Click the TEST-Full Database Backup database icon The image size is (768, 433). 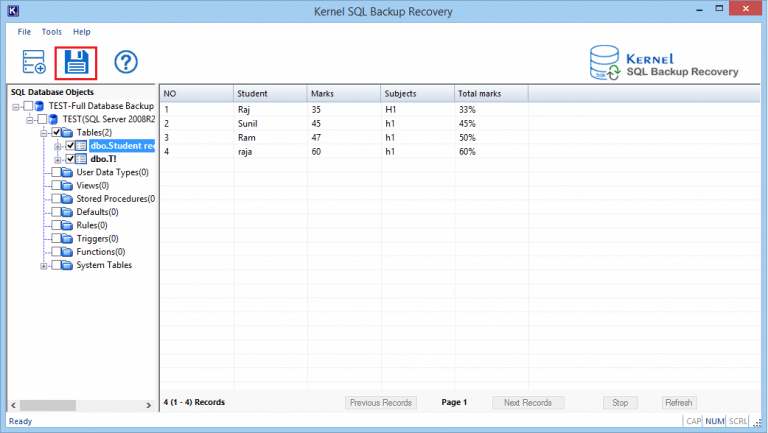pos(39,106)
